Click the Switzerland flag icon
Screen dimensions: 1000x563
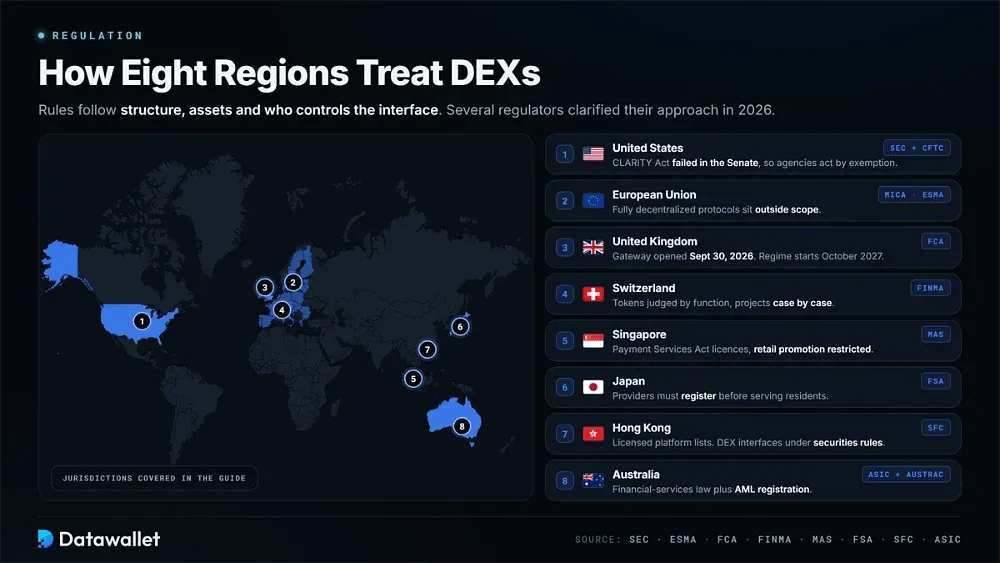pyautogui.click(x=593, y=294)
